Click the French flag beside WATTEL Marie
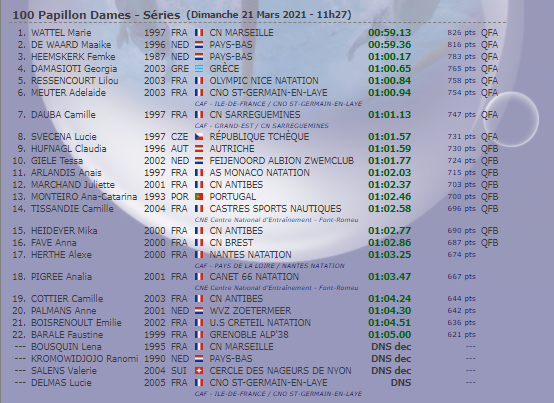 (x=199, y=33)
